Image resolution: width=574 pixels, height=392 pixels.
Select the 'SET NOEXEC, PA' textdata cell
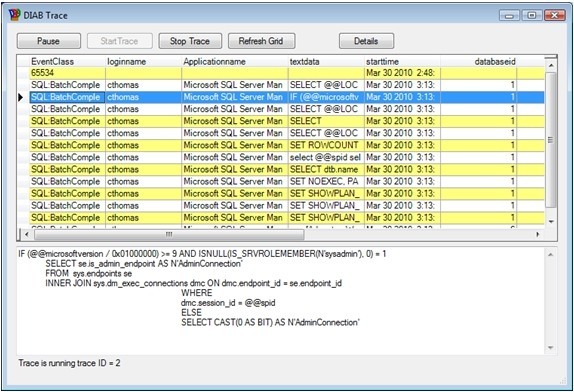[x=326, y=182]
